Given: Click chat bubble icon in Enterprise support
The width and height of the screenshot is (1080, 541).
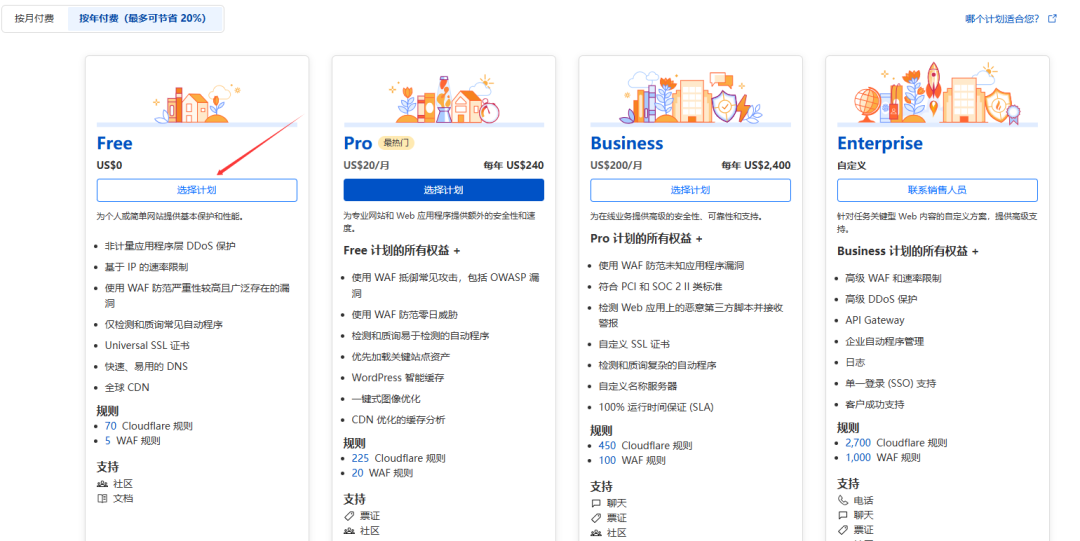Looking at the screenshot, I should coord(843,516).
